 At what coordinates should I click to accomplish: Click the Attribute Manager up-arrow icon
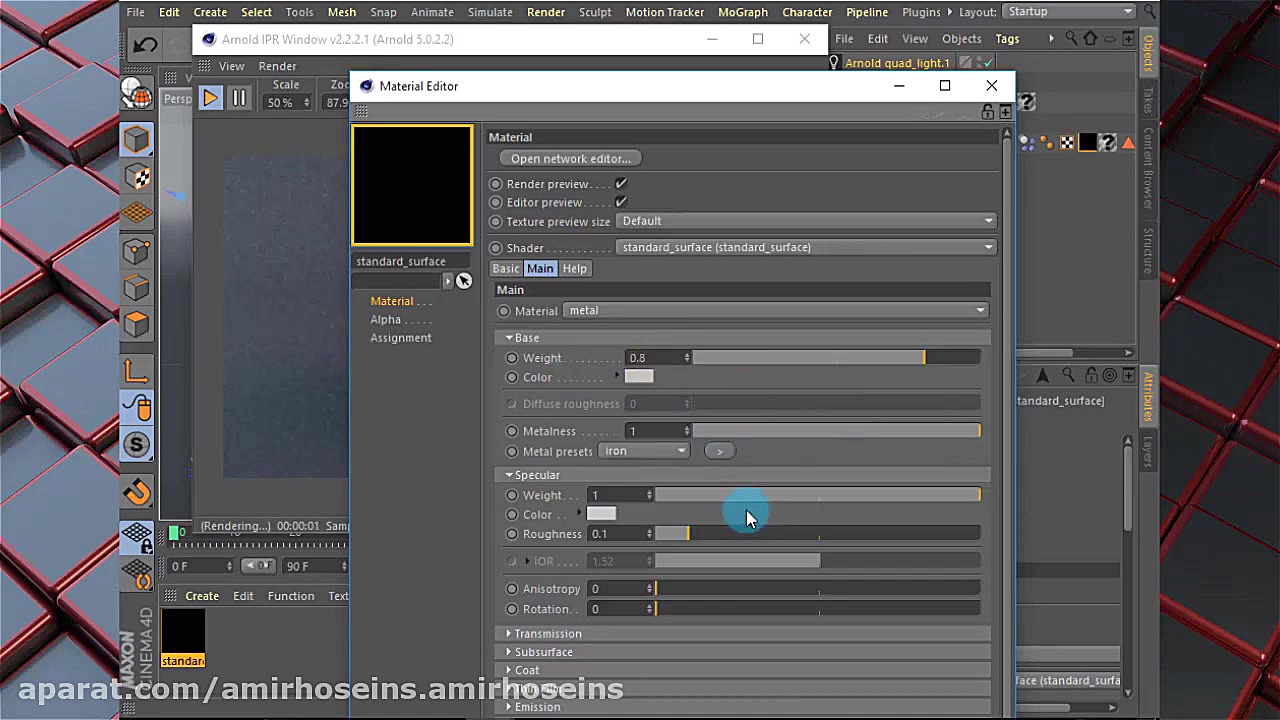pos(1043,376)
